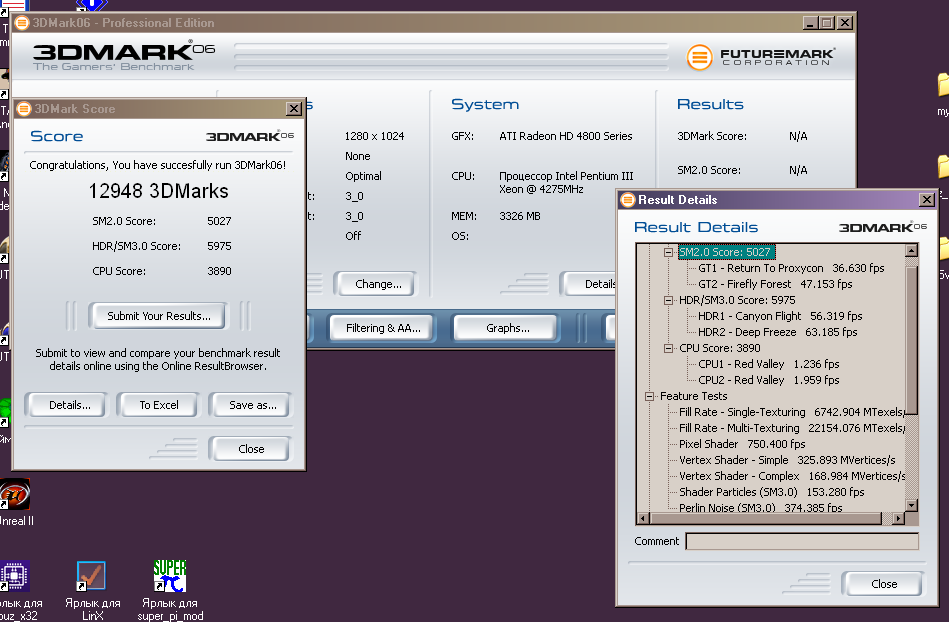Collapse the HDR/SM3.0 Score tree node
The height and width of the screenshot is (622, 949).
(x=668, y=300)
